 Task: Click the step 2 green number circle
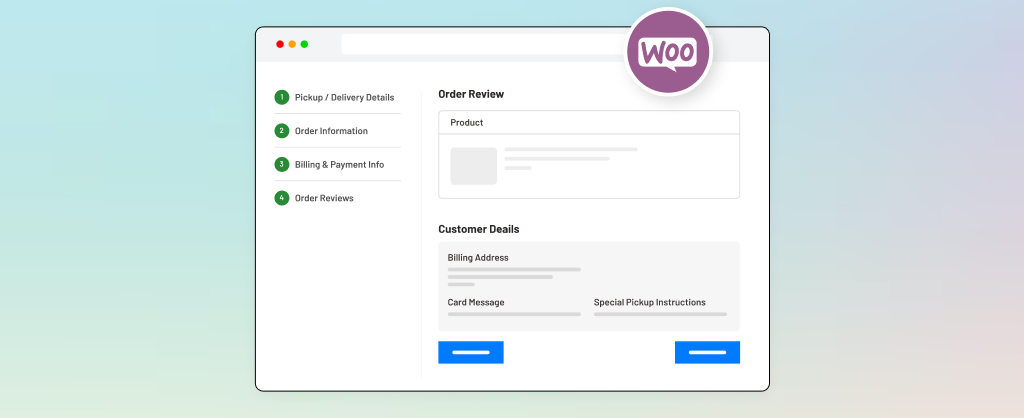pos(282,131)
